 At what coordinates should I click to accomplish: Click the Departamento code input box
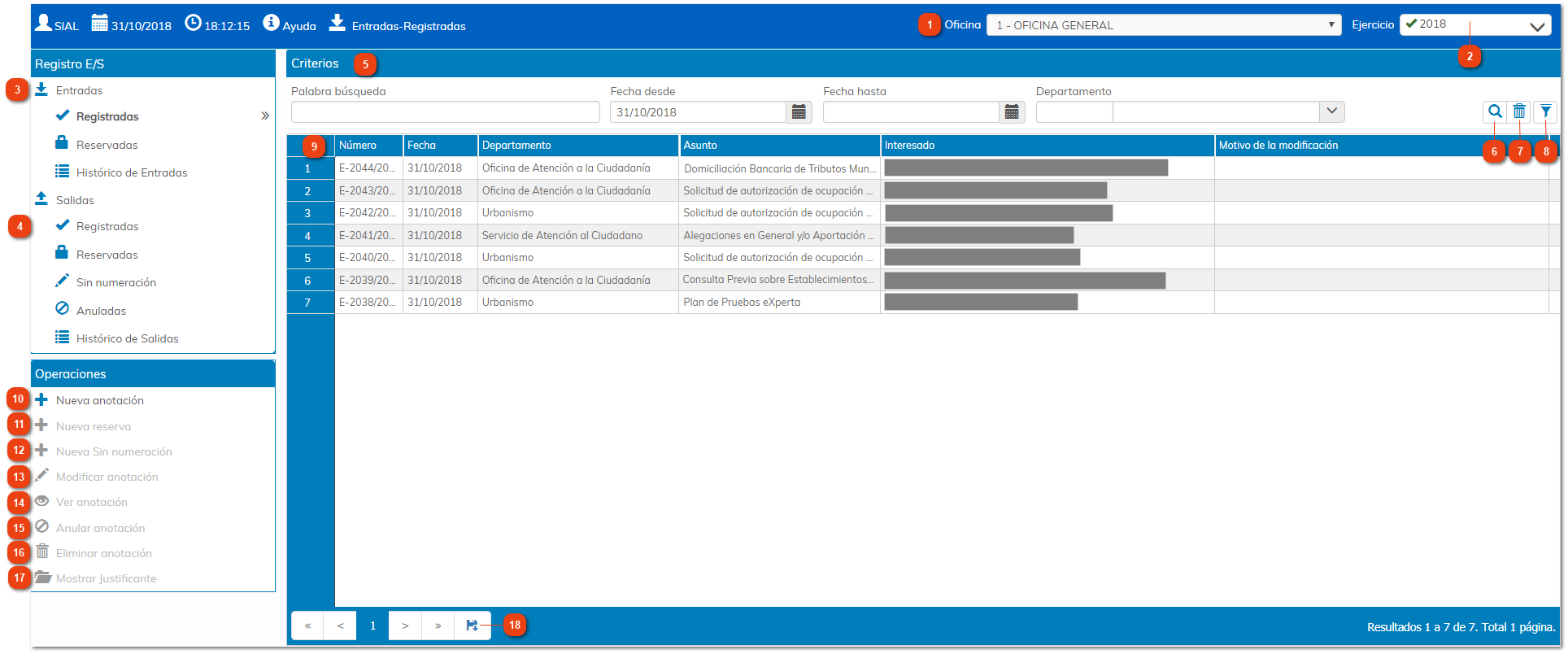pyautogui.click(x=1074, y=112)
